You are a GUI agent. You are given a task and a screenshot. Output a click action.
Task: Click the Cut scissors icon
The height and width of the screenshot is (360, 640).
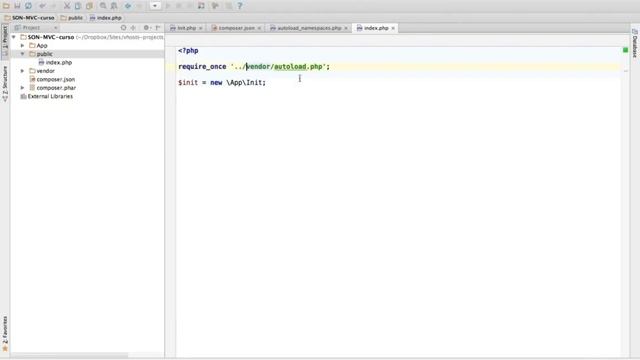pos(67,6)
